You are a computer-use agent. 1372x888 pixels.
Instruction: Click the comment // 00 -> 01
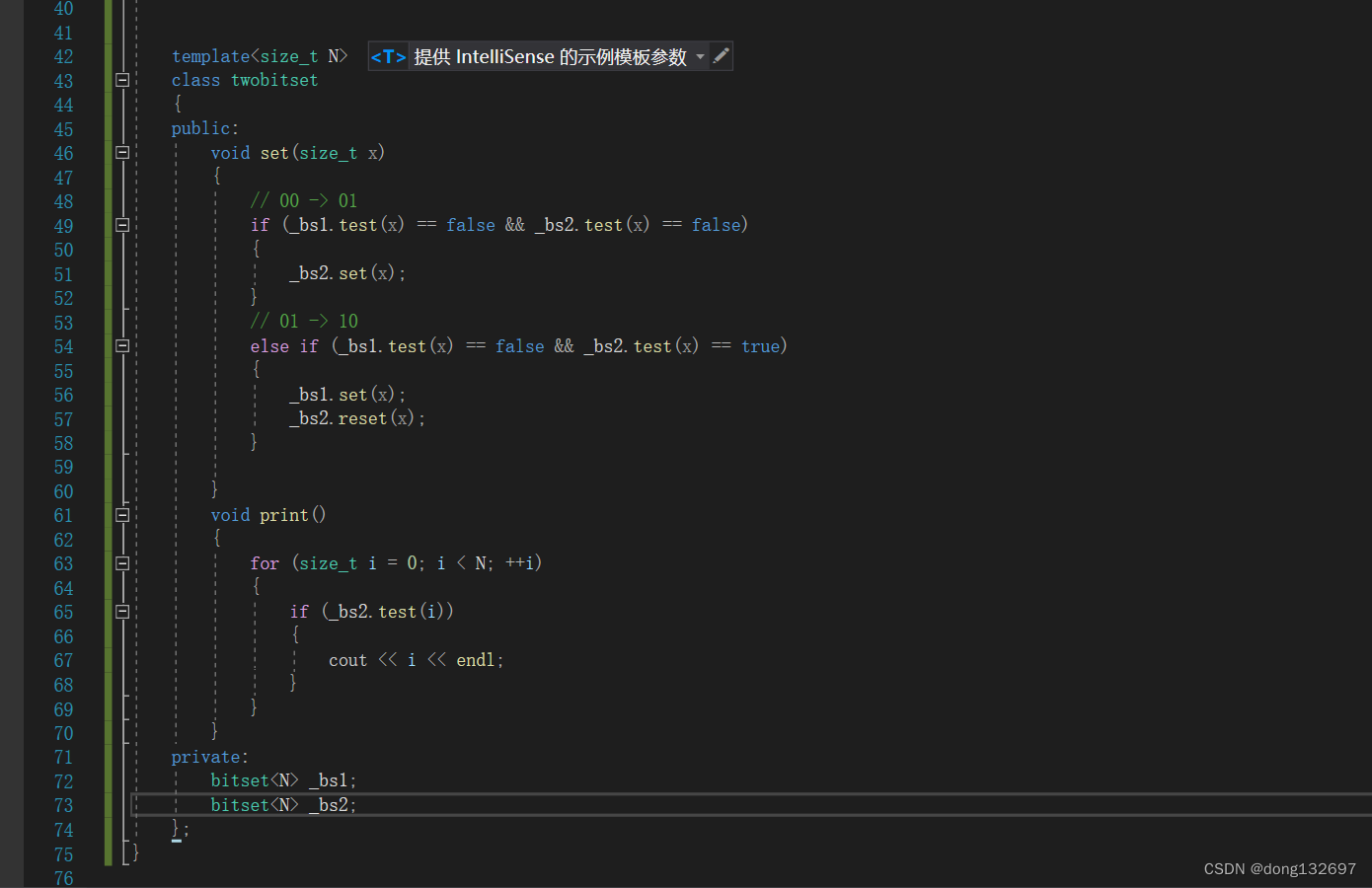304,201
